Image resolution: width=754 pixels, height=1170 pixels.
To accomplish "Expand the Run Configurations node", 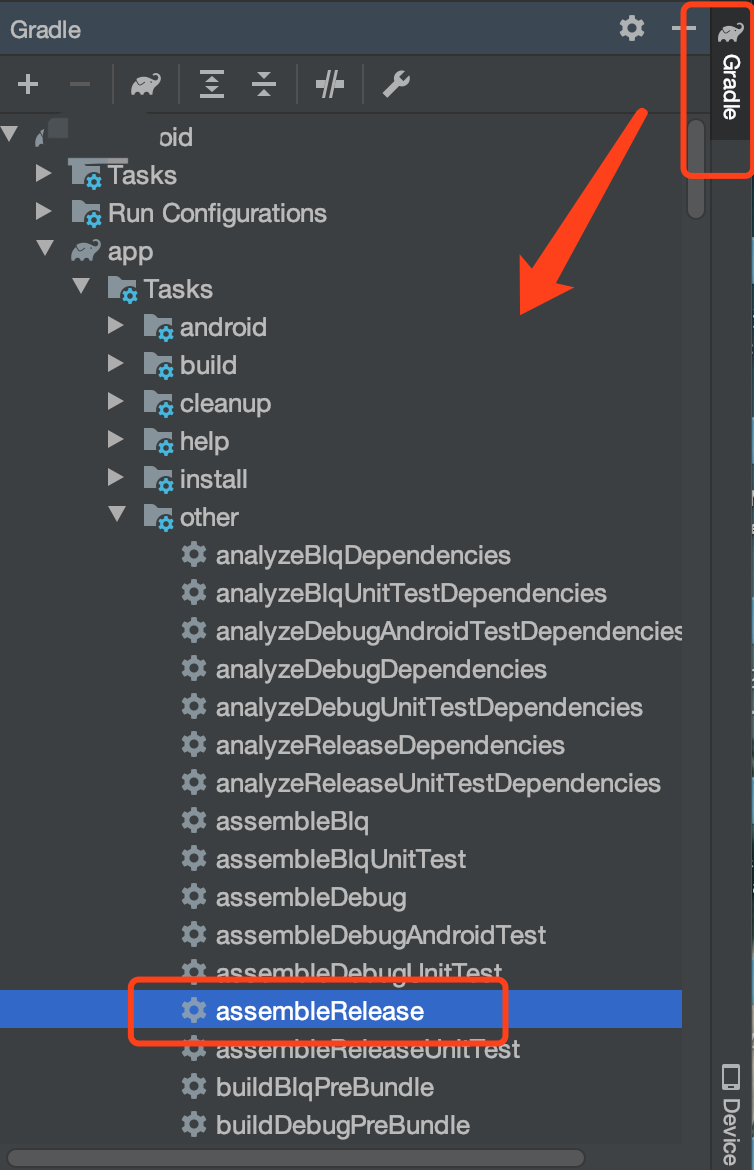I will (43, 212).
